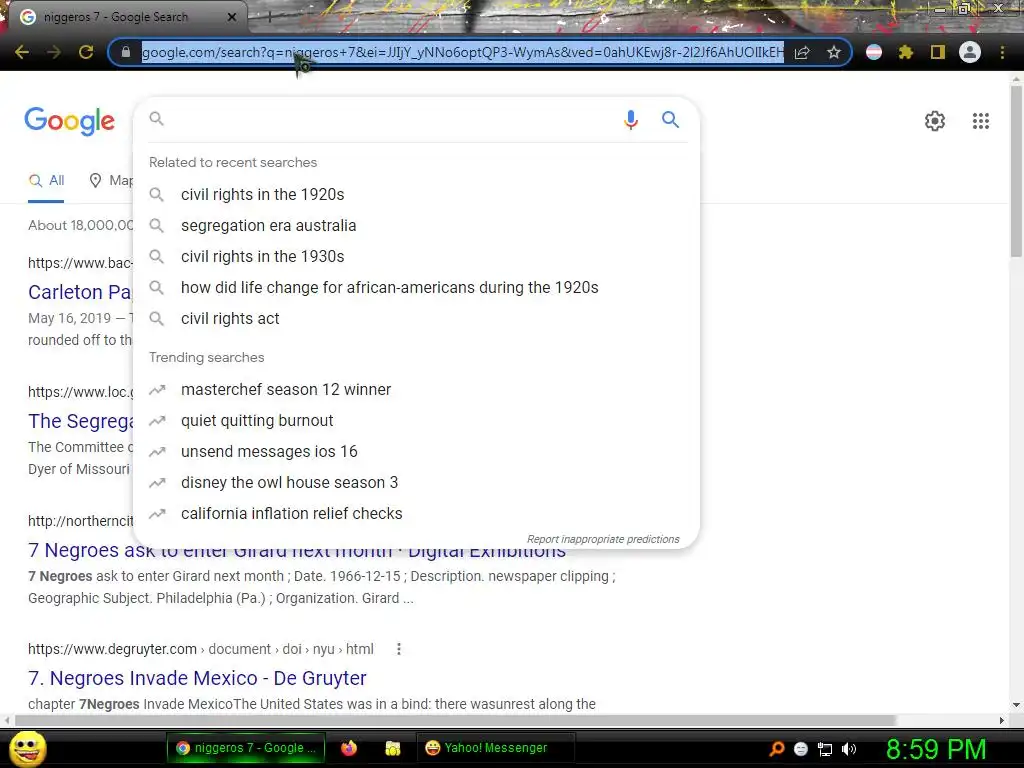Switch to Yahoo! Messenger taskbar window
Image resolution: width=1024 pixels, height=768 pixels.
pyautogui.click(x=496, y=748)
